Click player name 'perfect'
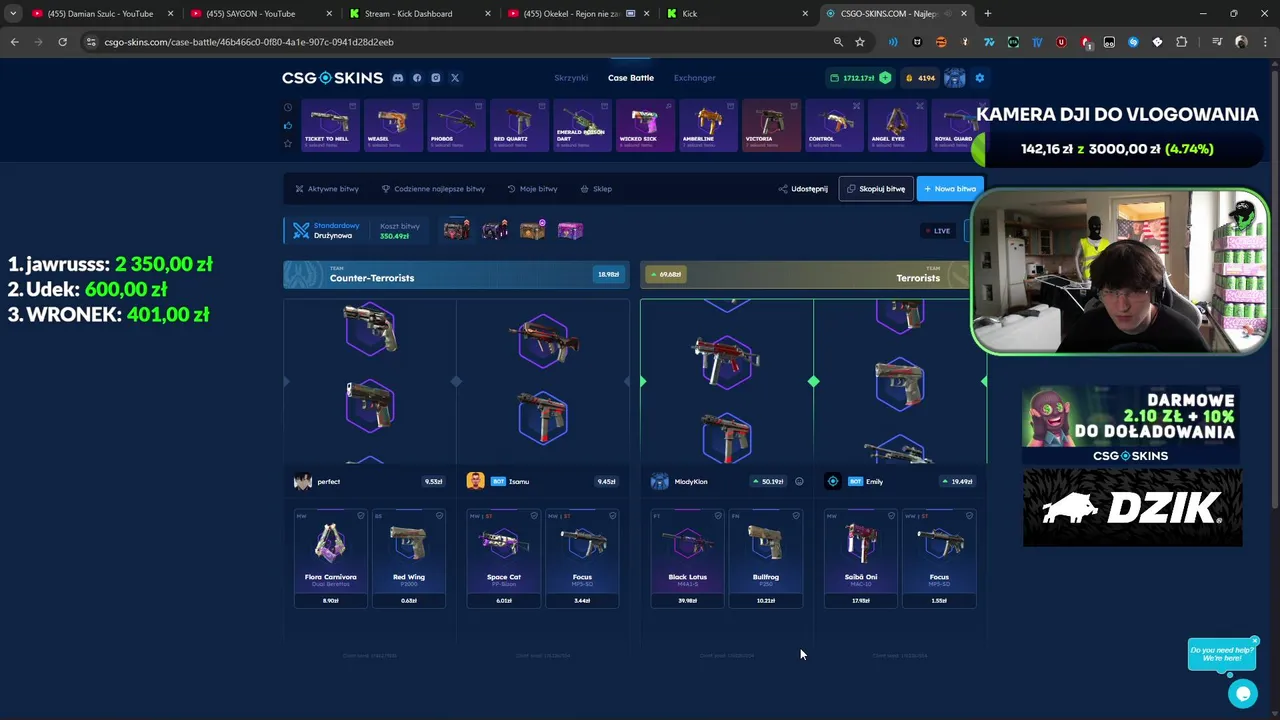Viewport: 1280px width, 720px height. point(328,482)
